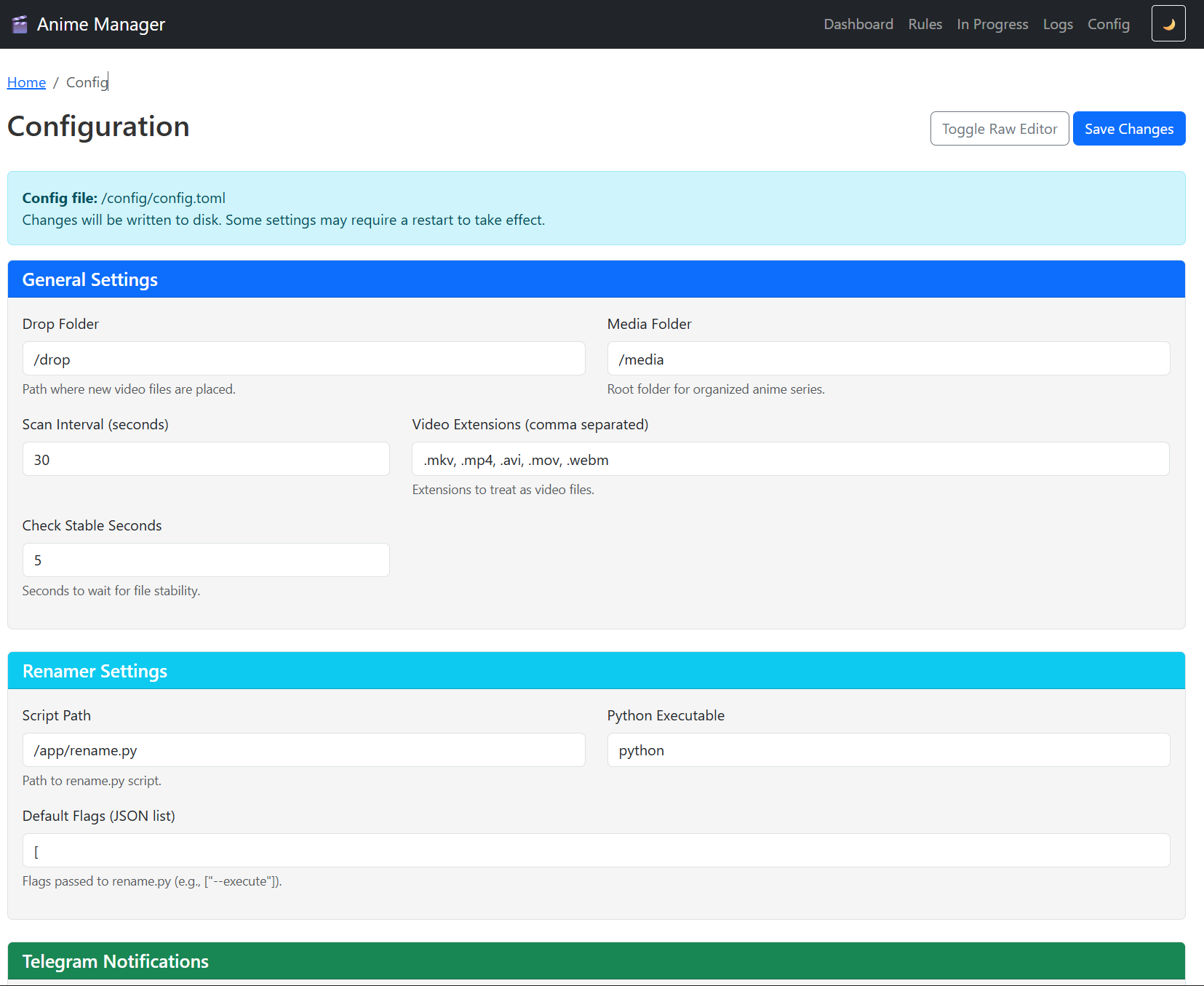Click the Toggle Raw Editor button
The width and height of the screenshot is (1204, 986).
pyautogui.click(x=1000, y=128)
